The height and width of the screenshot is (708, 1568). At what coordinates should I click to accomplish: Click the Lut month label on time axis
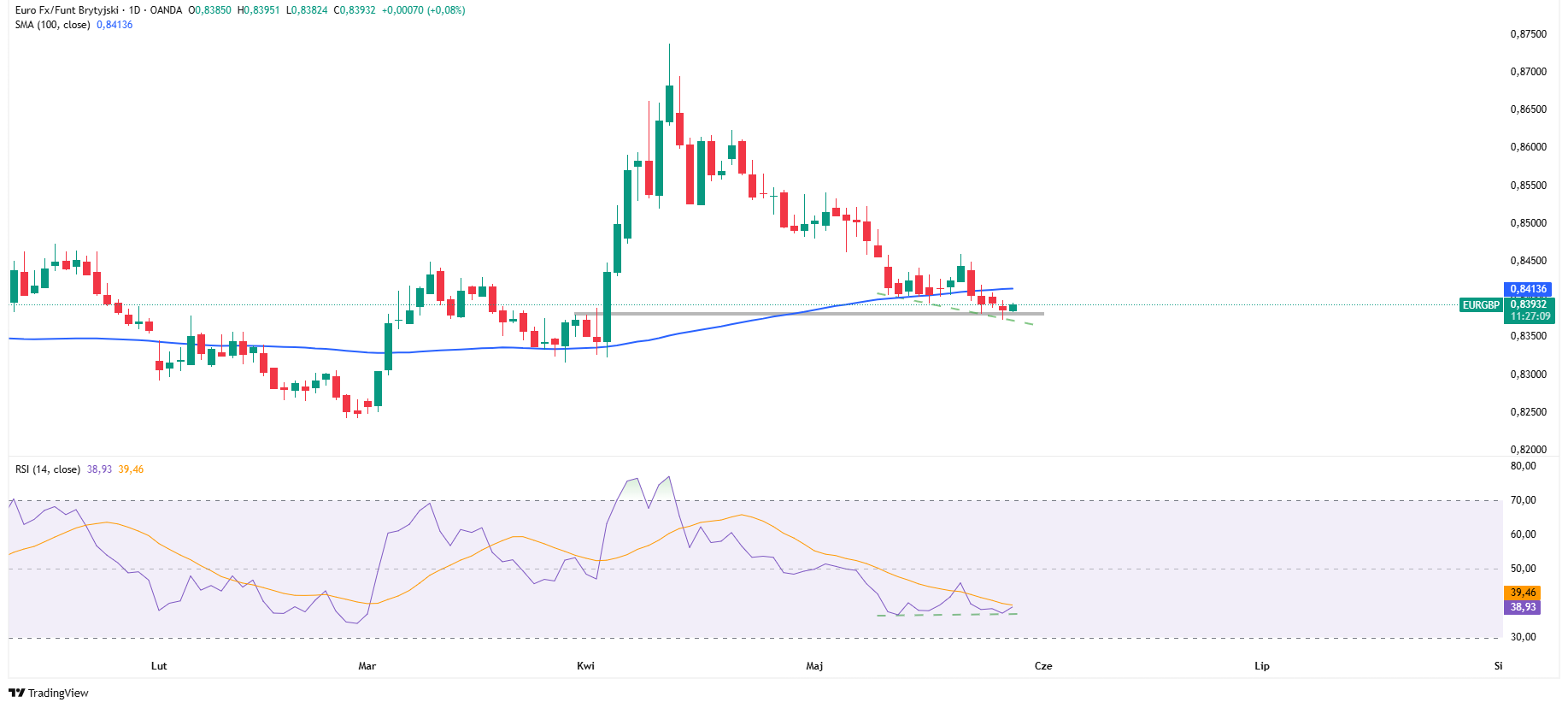pyautogui.click(x=159, y=666)
